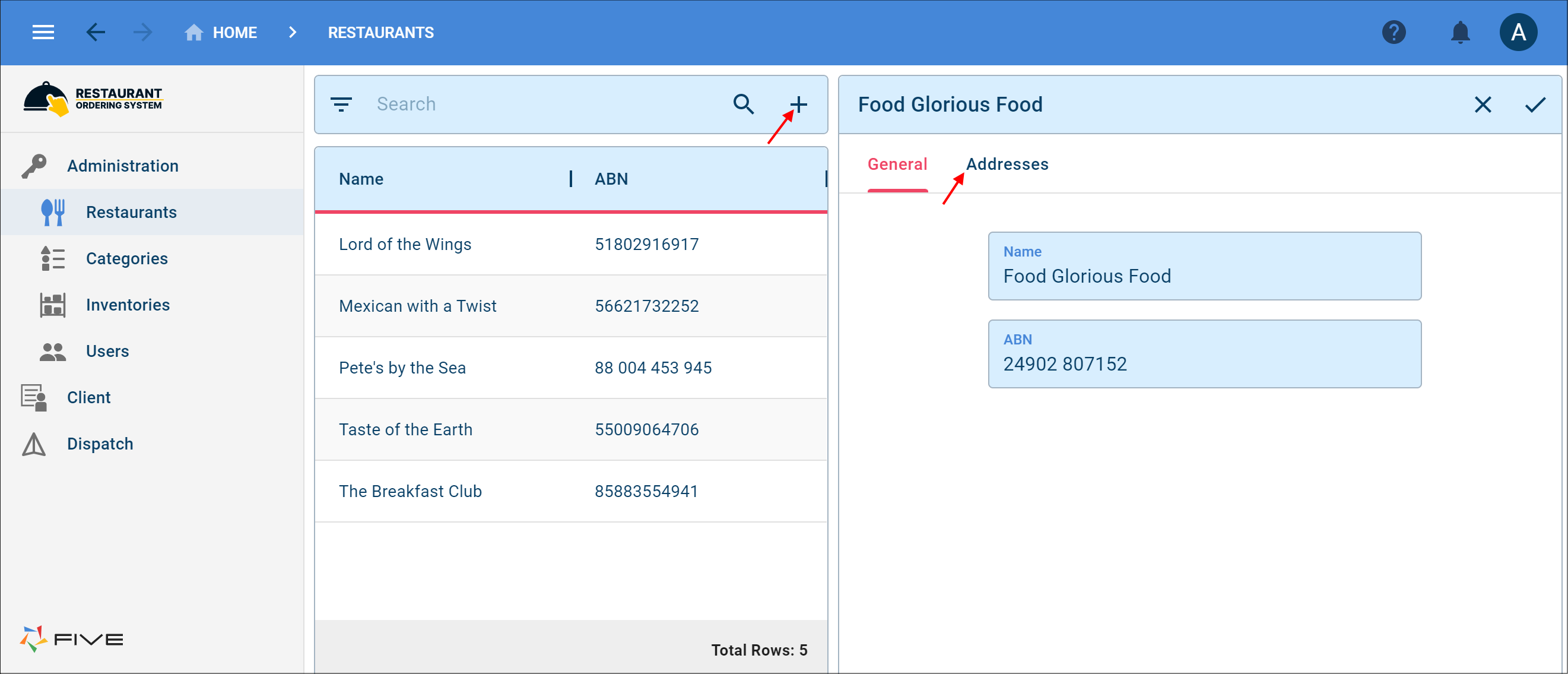Add a new restaurant with plus icon
1568x674 pixels.
pyautogui.click(x=798, y=104)
